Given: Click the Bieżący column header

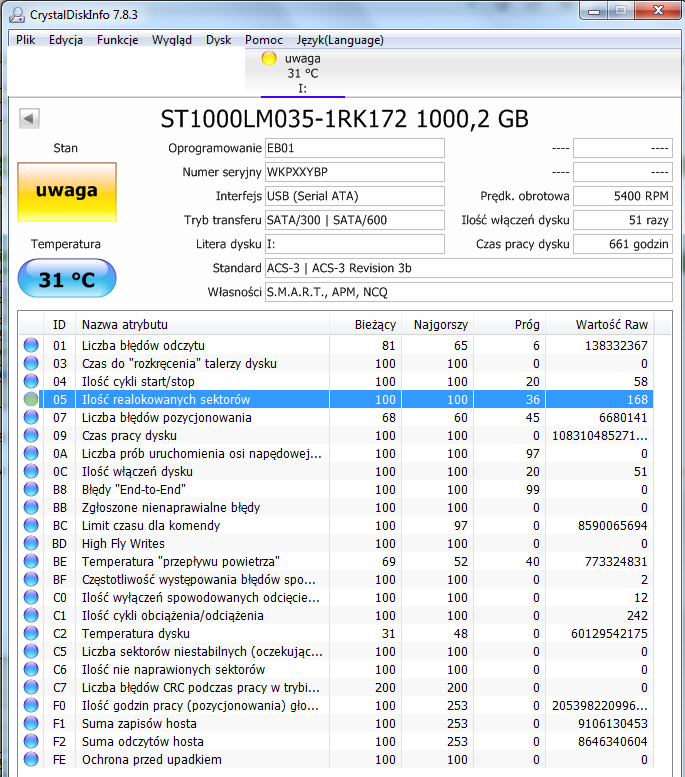Looking at the screenshot, I should point(365,325).
